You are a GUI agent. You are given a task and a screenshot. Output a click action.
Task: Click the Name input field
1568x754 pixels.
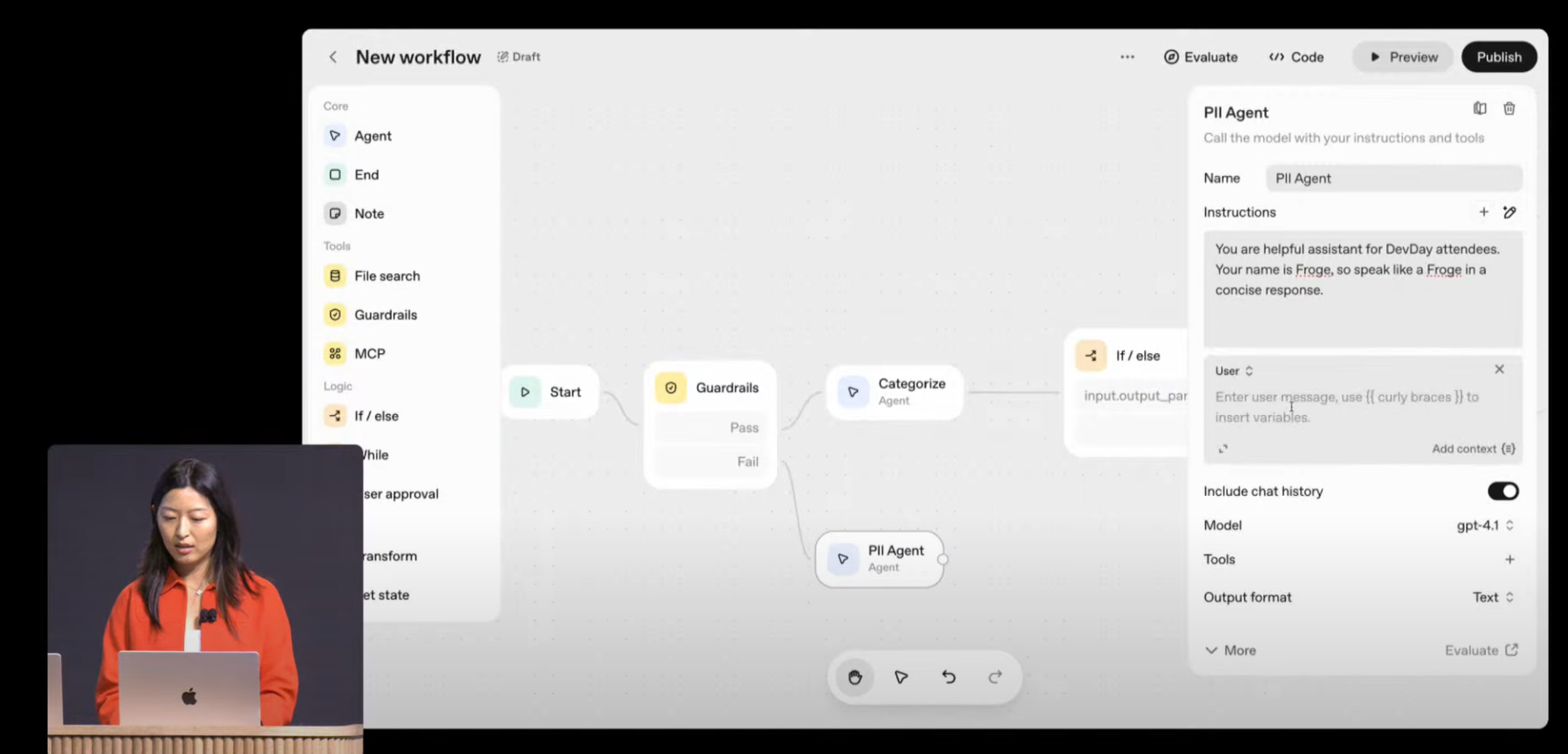(1394, 178)
